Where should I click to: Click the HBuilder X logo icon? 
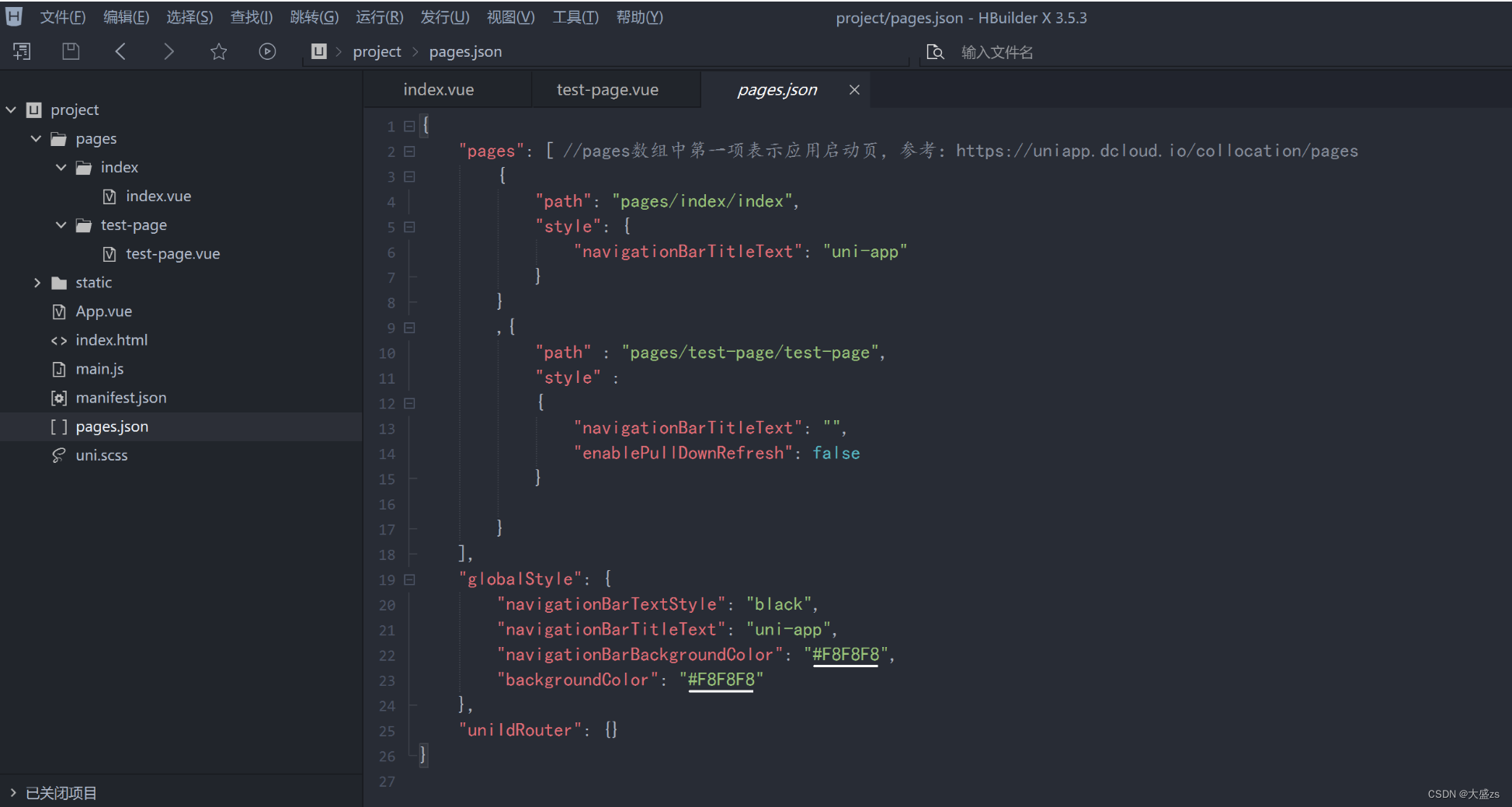click(14, 16)
